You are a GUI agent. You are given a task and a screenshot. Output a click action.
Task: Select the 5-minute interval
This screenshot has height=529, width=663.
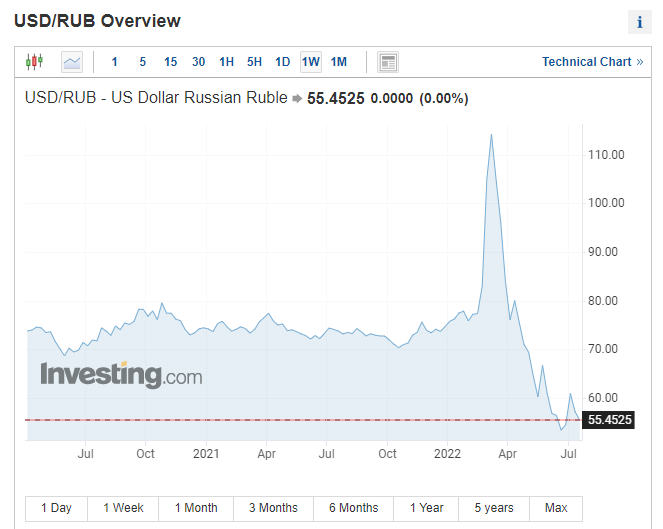point(142,62)
